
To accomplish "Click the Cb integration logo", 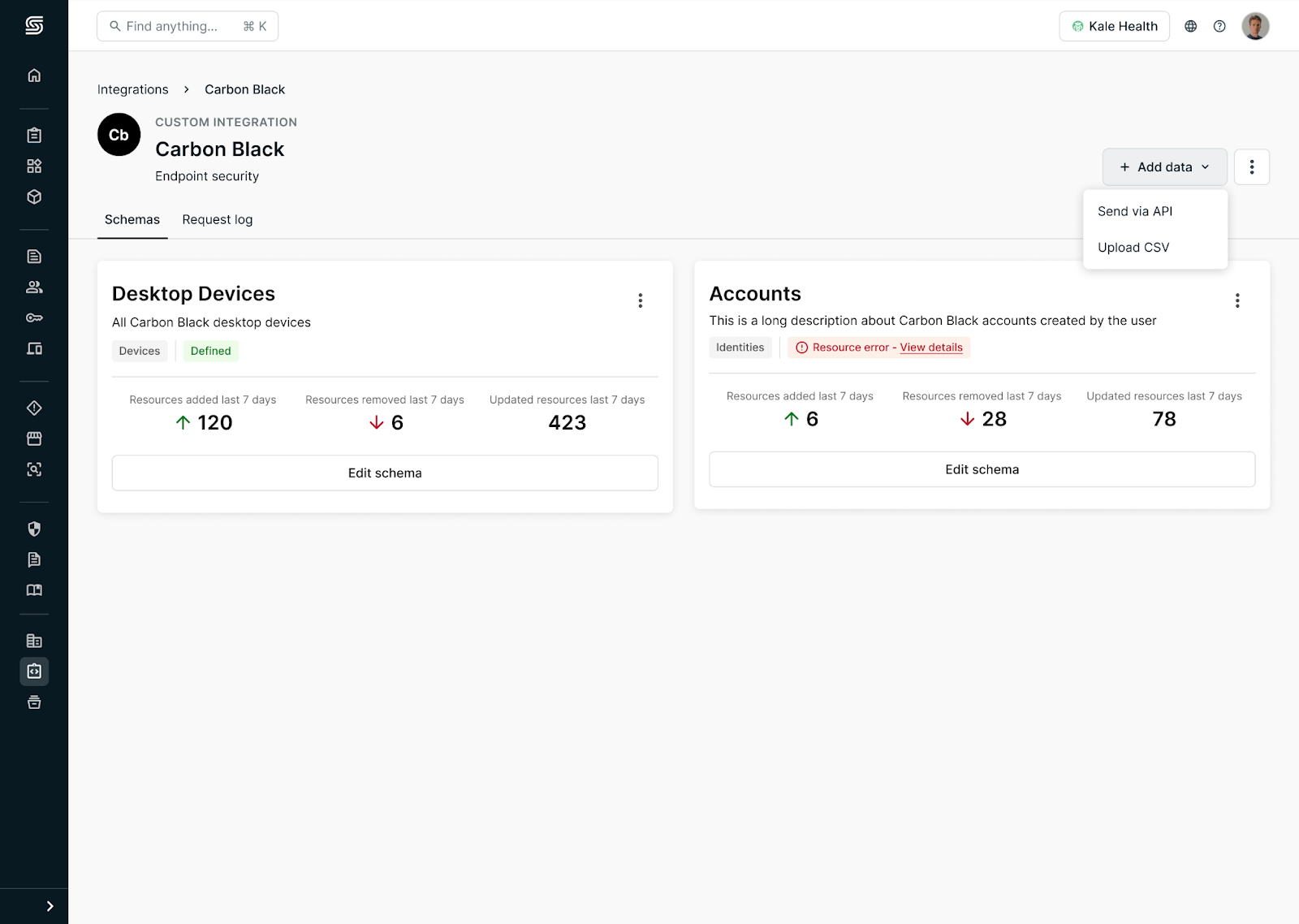I will pos(119,135).
